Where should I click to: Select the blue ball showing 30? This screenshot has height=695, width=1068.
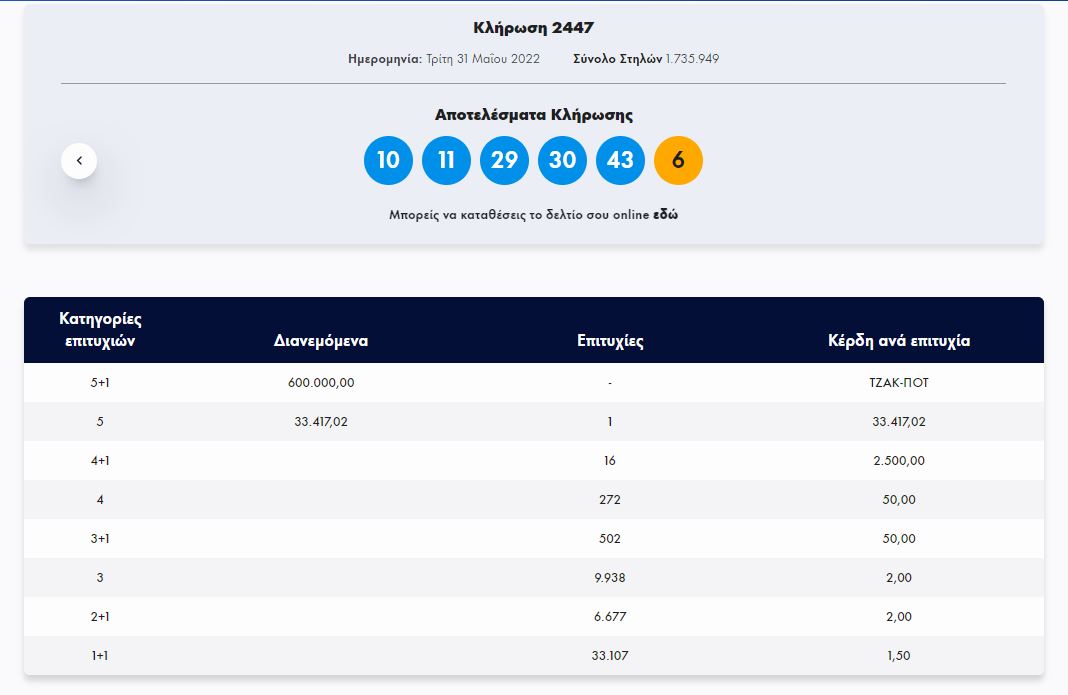point(562,160)
